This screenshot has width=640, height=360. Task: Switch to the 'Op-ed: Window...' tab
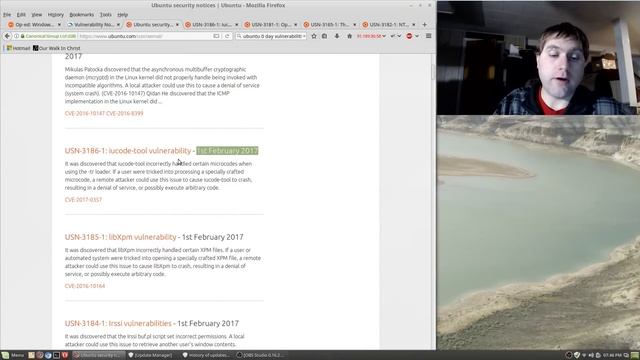tap(35, 24)
